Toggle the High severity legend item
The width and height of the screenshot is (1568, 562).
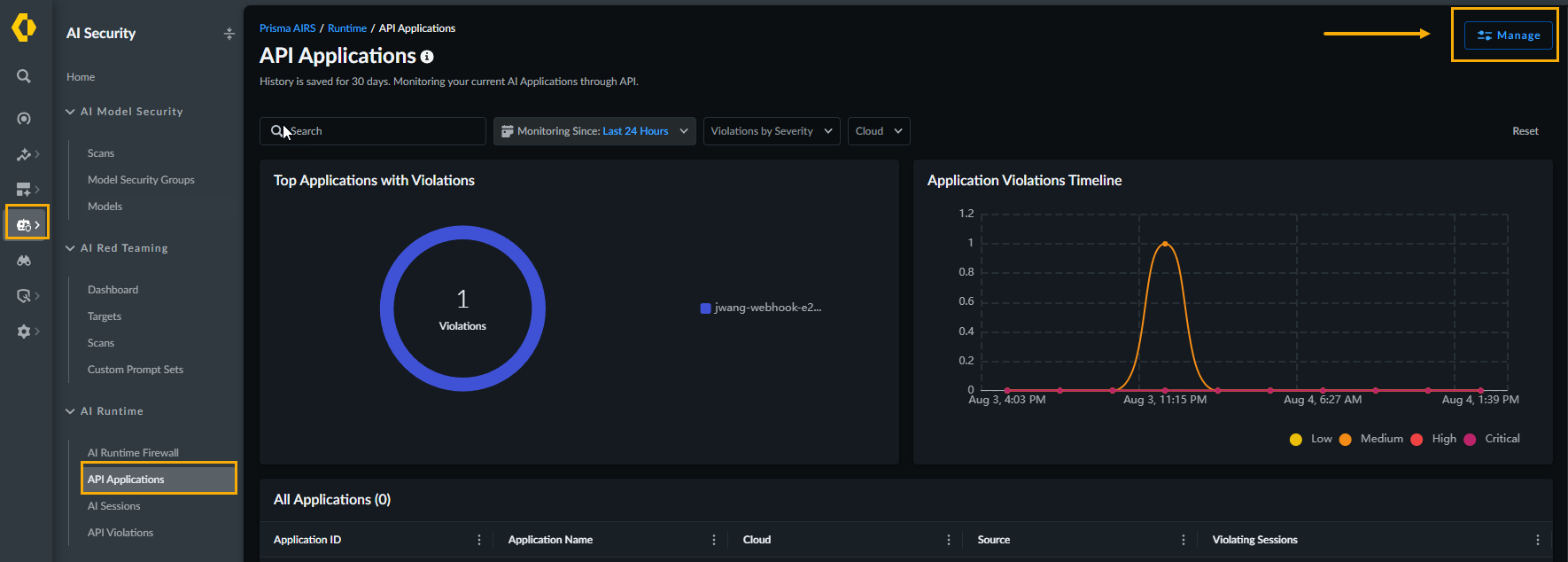tap(1433, 439)
